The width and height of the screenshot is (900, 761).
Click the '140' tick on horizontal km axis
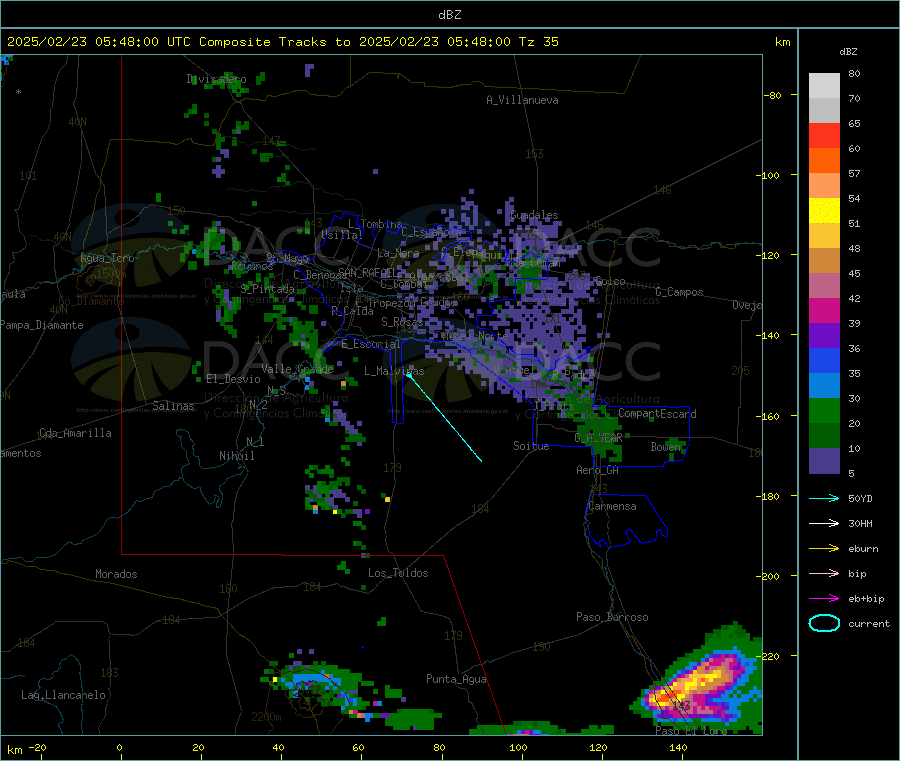point(678,748)
